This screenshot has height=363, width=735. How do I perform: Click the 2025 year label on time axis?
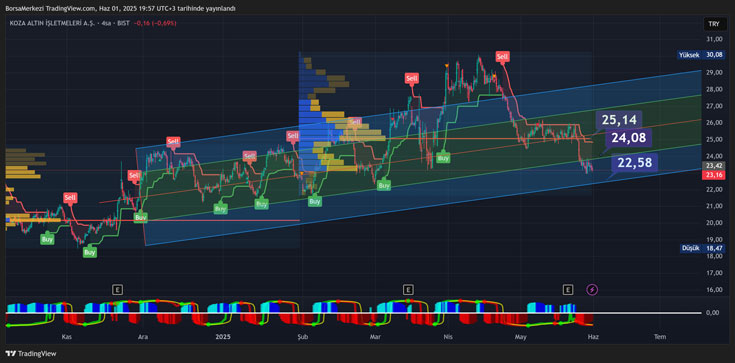[222, 336]
